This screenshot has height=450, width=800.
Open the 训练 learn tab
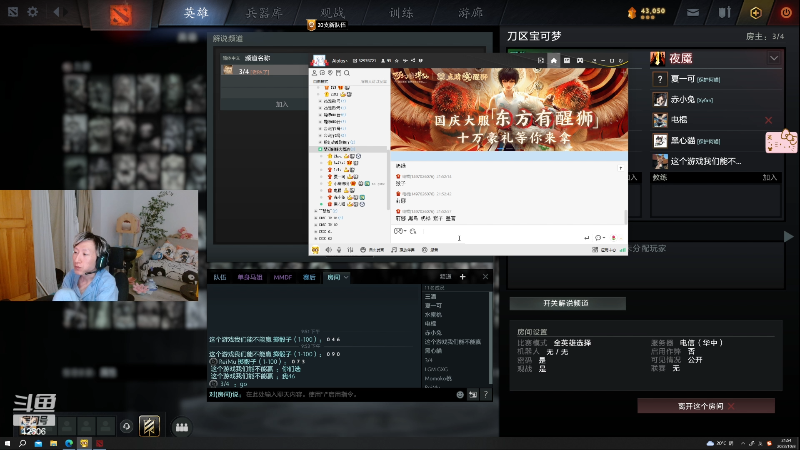pos(402,13)
